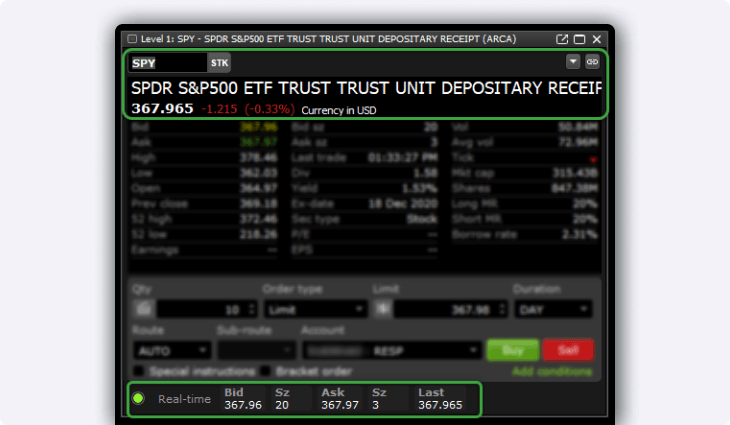Click the -1.215 price change text
Screen dimensions: 730x425
tap(219, 109)
